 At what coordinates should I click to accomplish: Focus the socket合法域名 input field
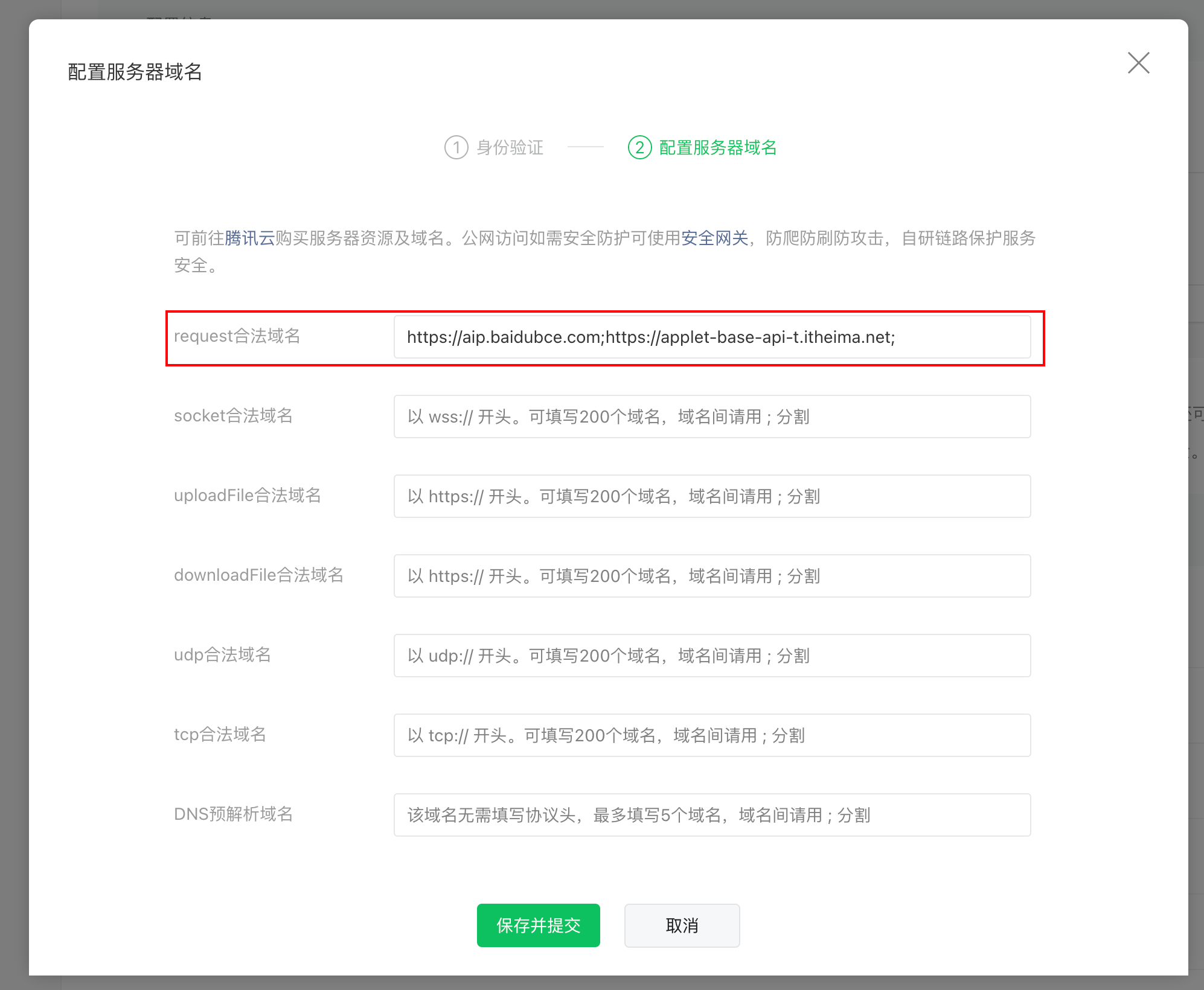pyautogui.click(x=711, y=417)
